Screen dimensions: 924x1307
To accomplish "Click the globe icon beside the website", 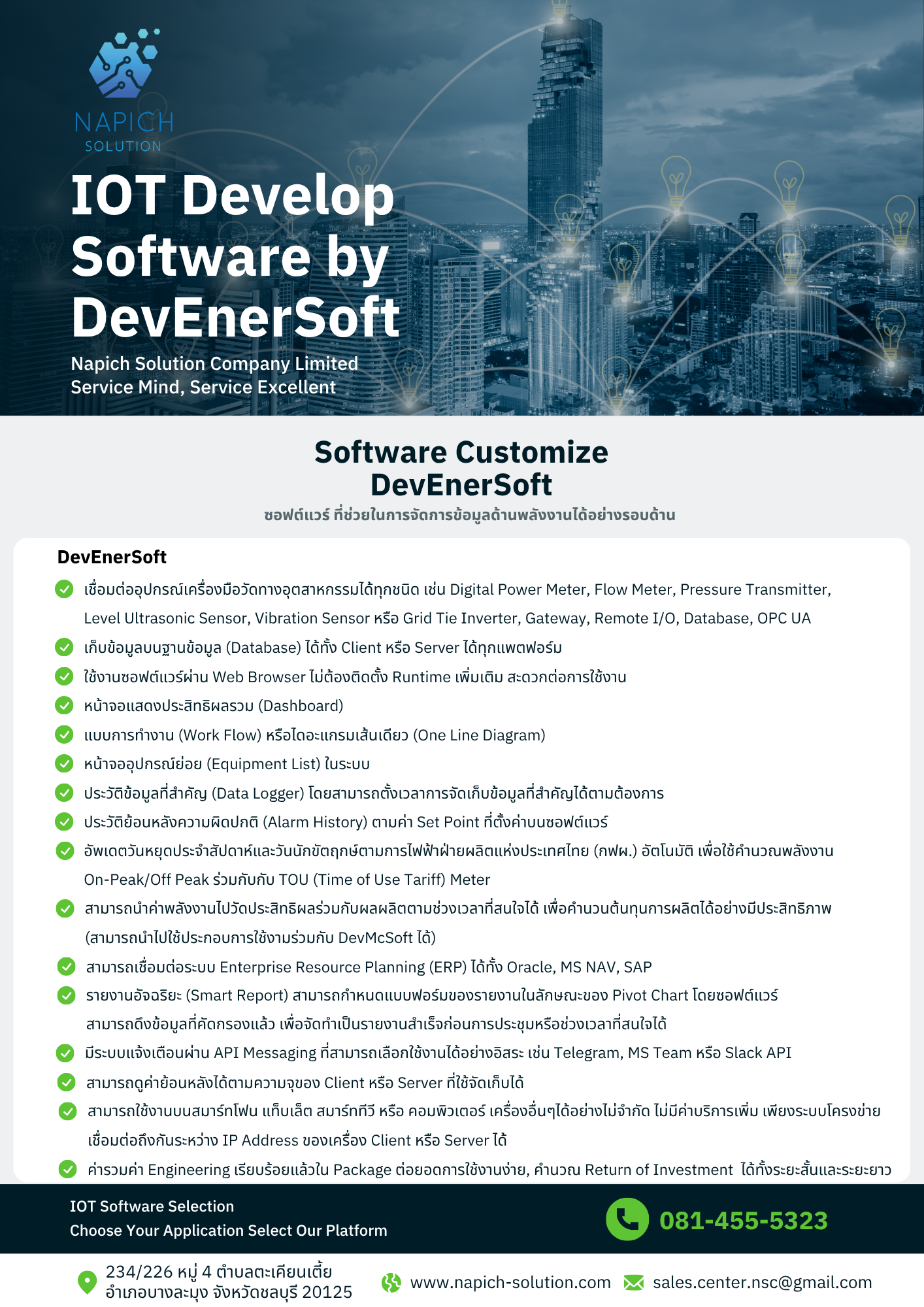I will [x=391, y=1283].
